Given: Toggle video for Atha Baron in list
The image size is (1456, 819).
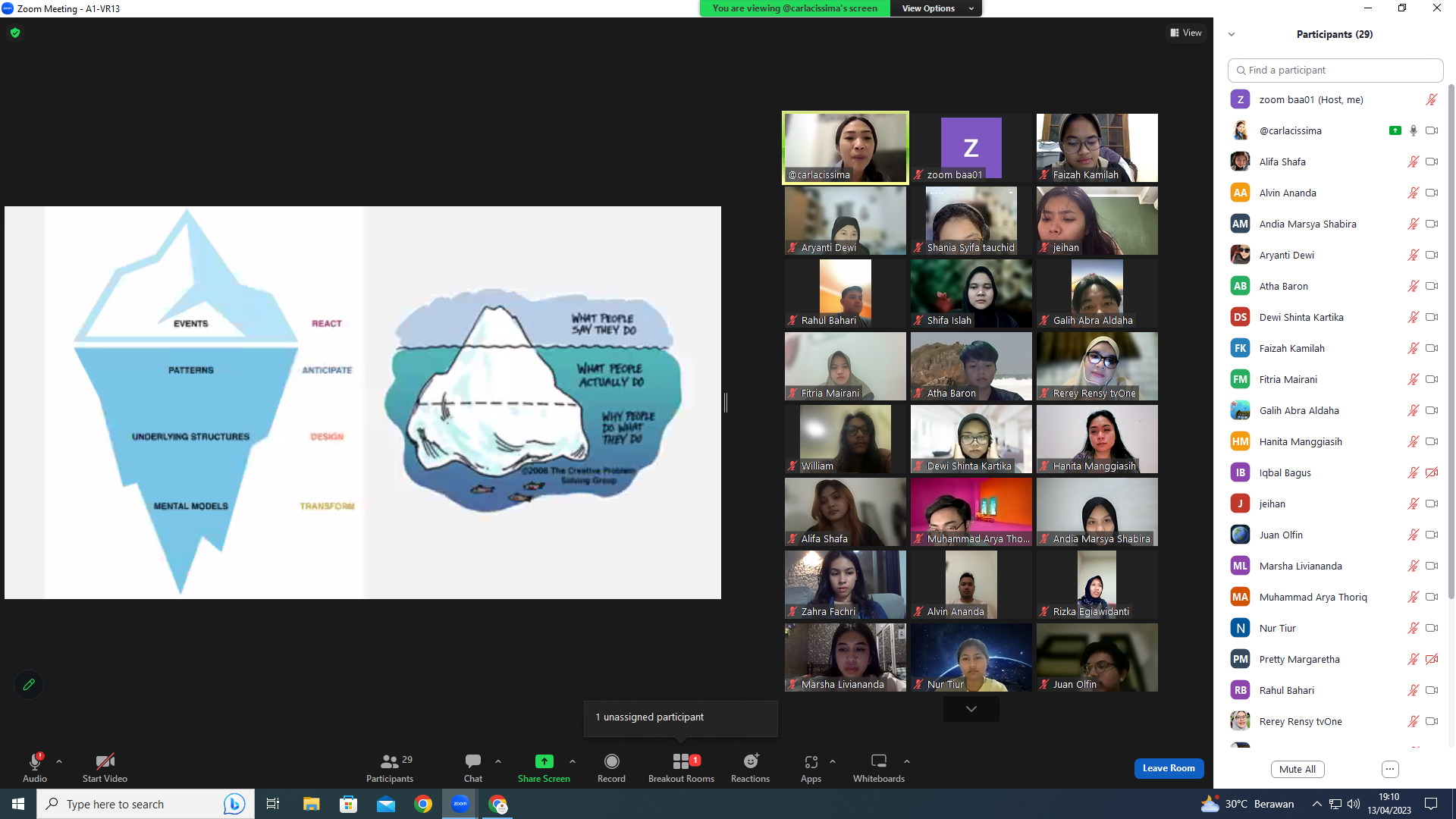Looking at the screenshot, I should click(1432, 286).
